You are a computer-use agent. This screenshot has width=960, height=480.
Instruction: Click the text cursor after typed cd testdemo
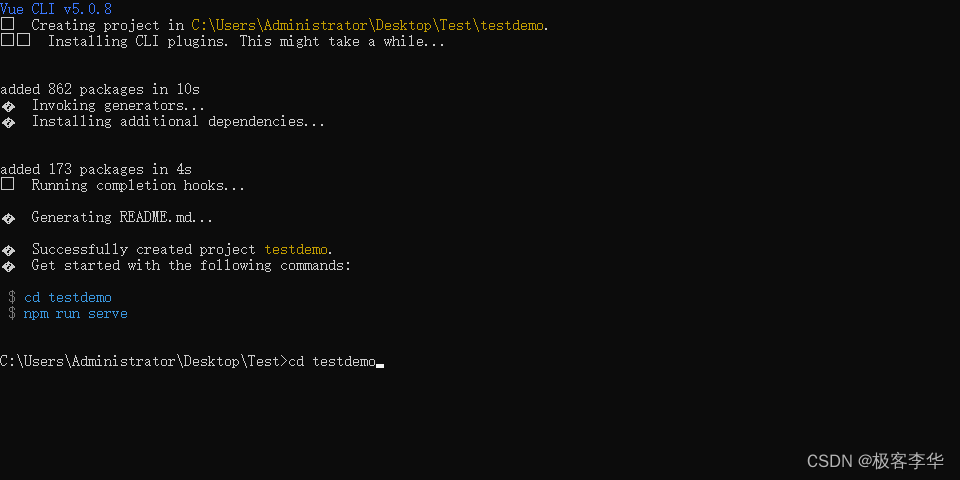(x=380, y=366)
